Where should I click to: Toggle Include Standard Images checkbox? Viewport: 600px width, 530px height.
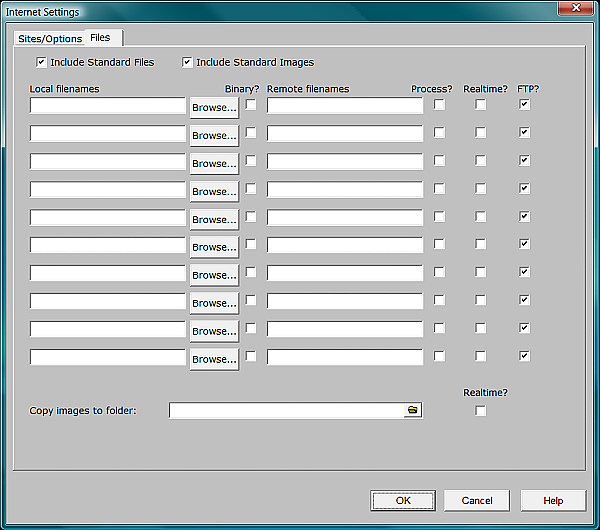[187, 62]
